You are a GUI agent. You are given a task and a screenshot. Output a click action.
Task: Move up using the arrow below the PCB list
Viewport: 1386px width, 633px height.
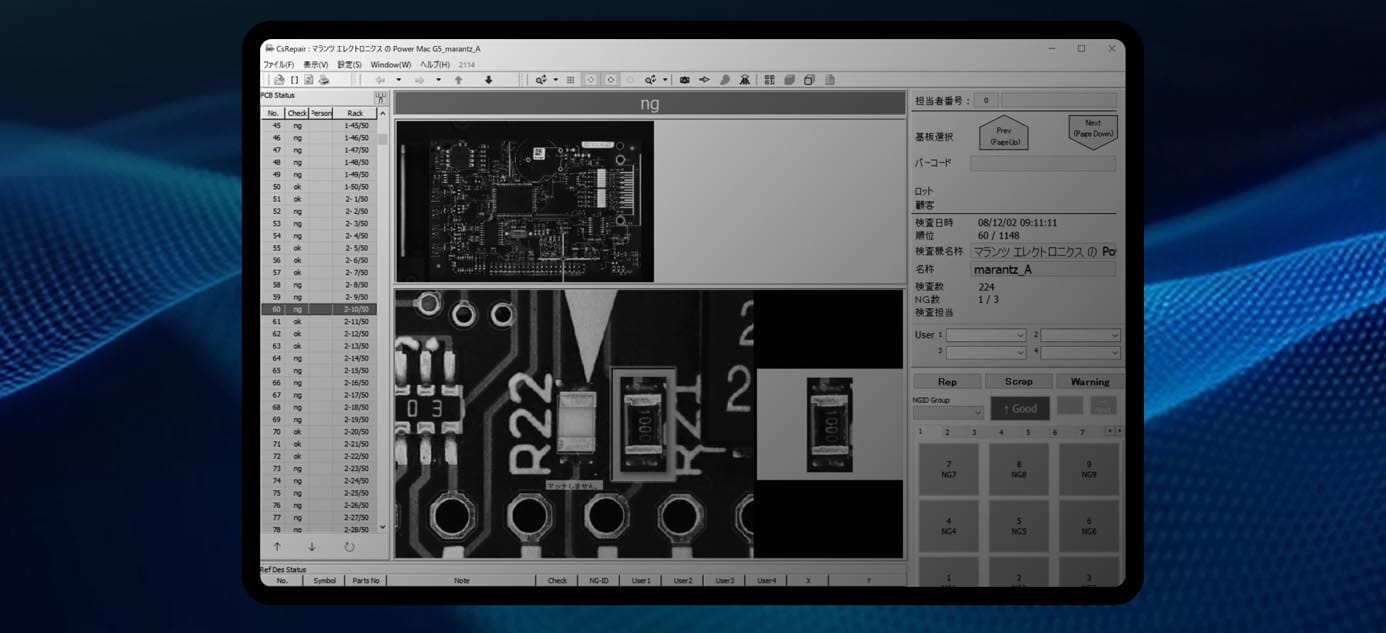point(277,547)
